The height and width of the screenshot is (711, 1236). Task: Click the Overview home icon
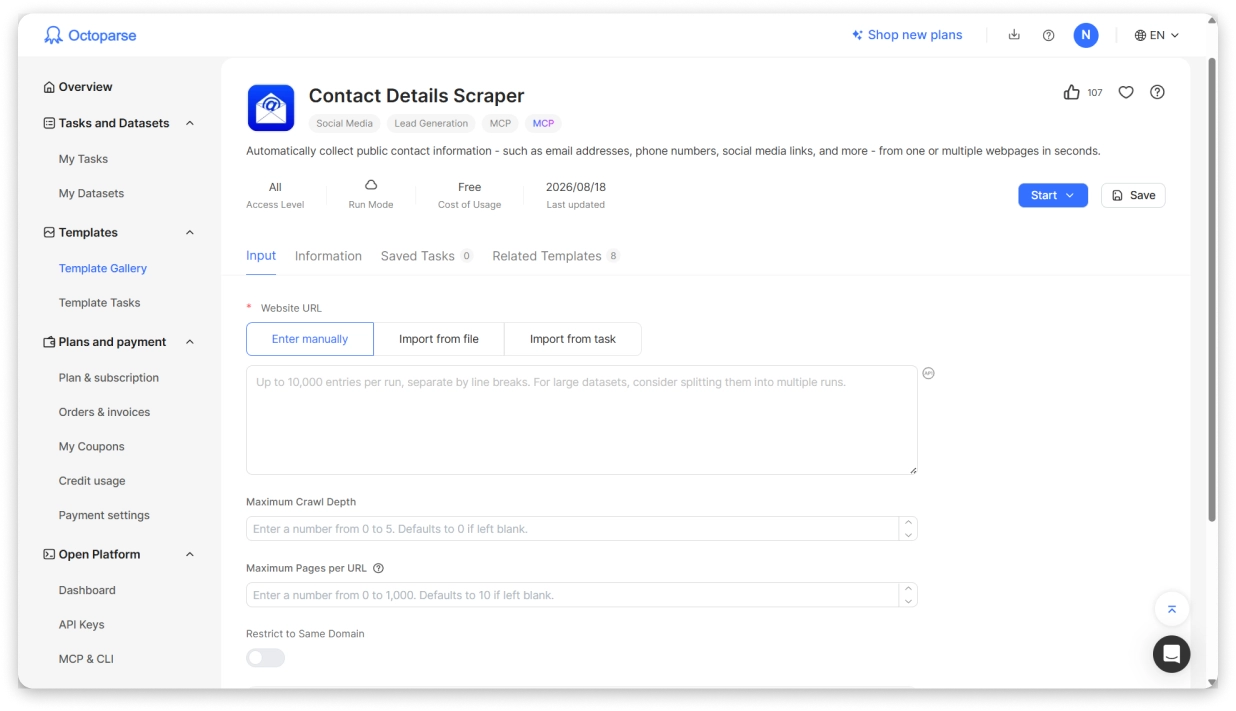point(49,87)
